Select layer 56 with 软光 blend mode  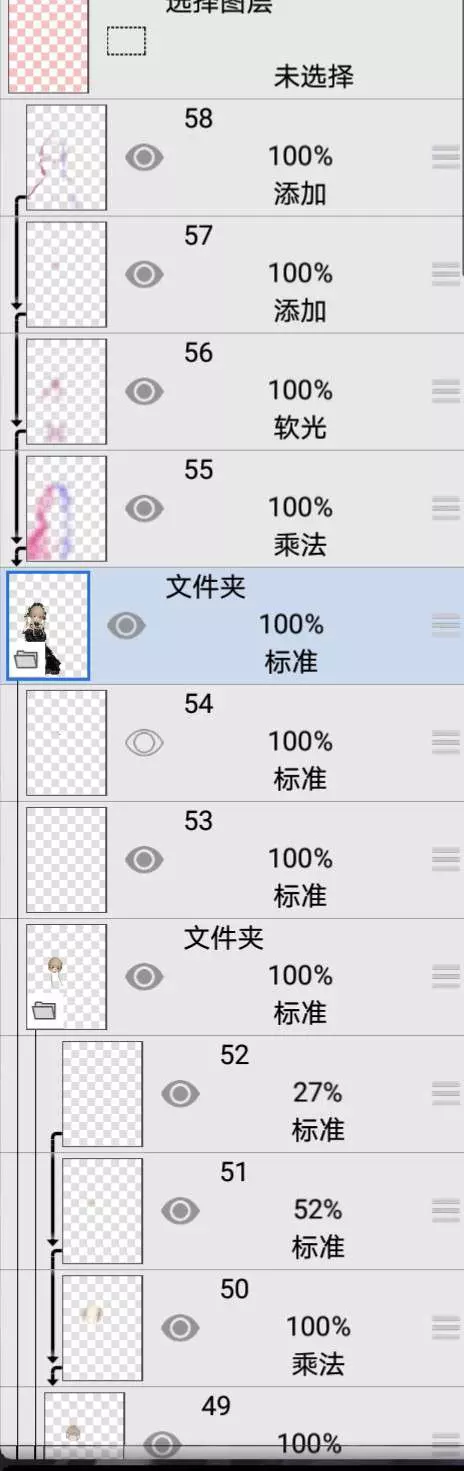[232, 391]
